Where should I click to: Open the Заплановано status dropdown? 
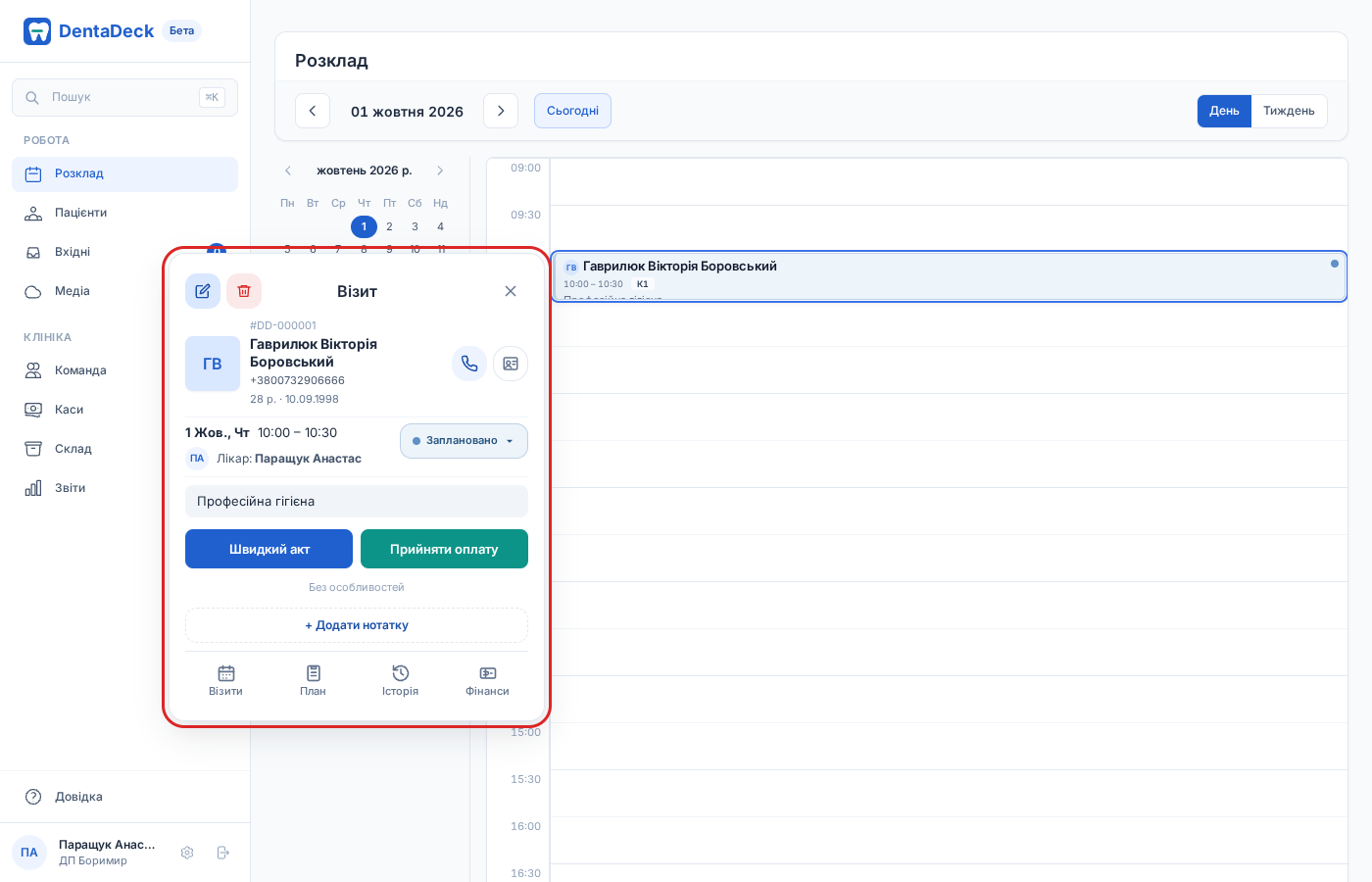point(464,441)
